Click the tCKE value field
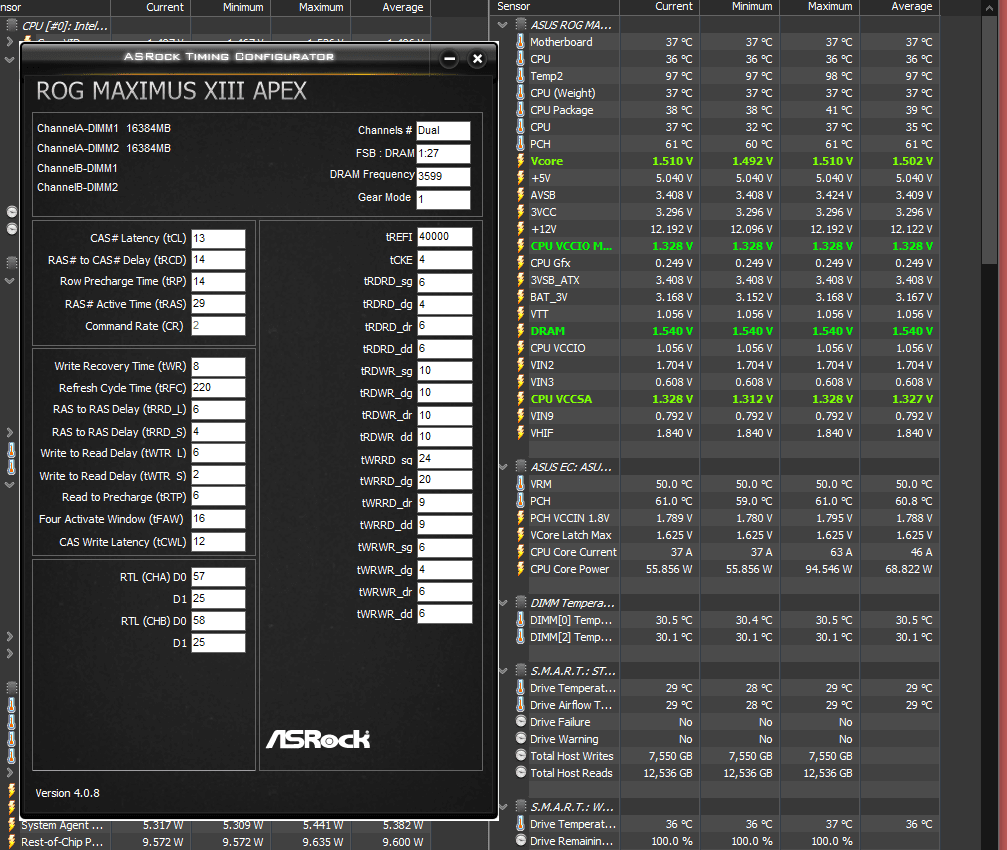 click(444, 260)
